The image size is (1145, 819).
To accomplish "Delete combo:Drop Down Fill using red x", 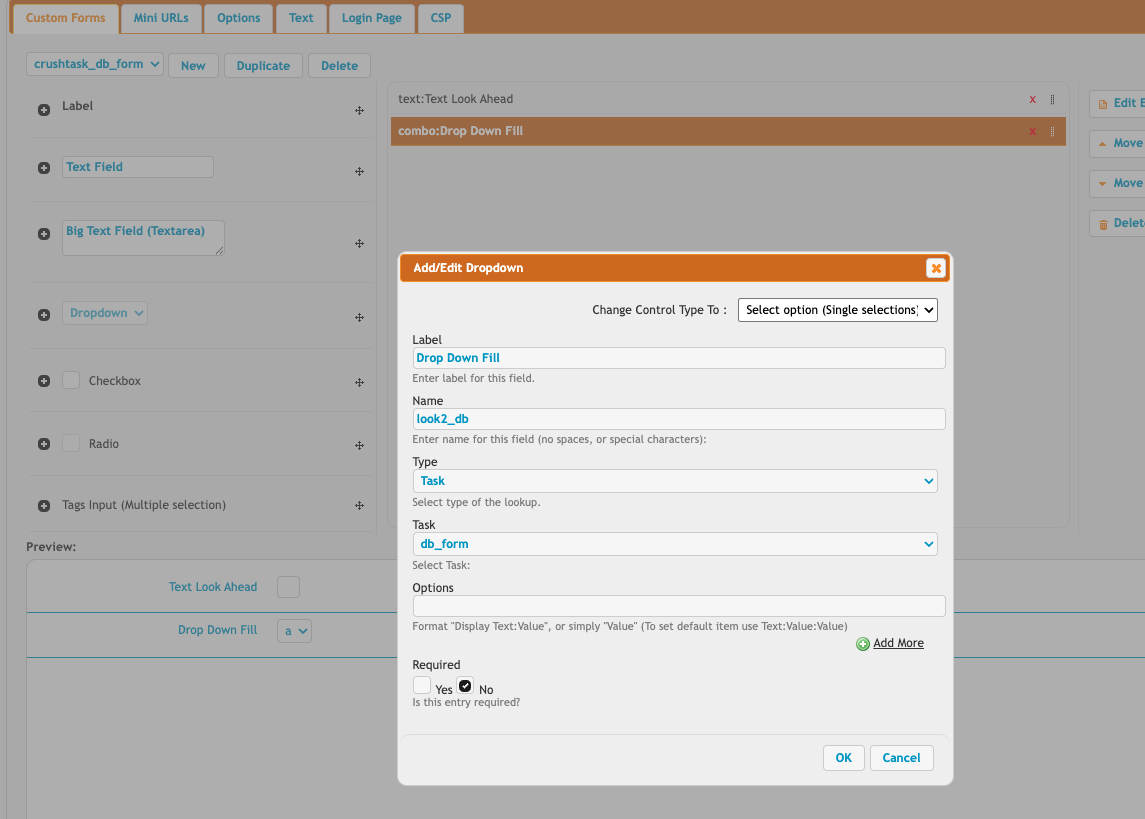I will point(1032,132).
